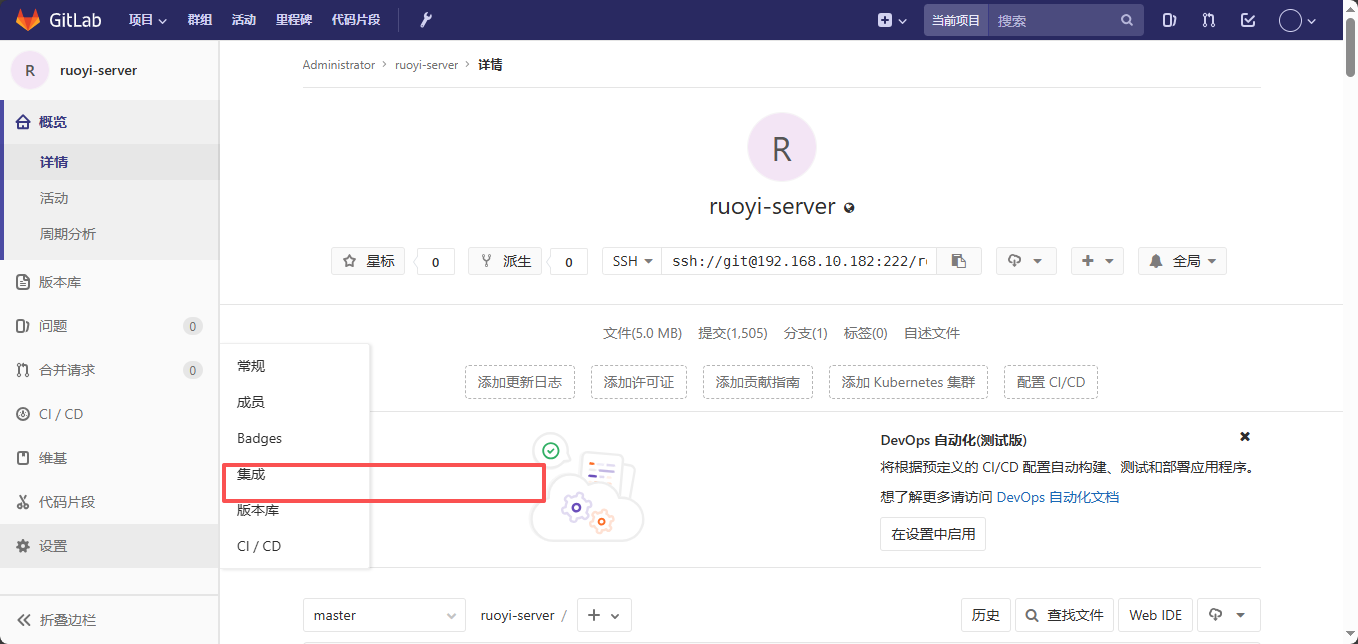This screenshot has height=644, width=1358.
Task: Collapse sidebar with 折叠边栏
Action: tap(110, 620)
